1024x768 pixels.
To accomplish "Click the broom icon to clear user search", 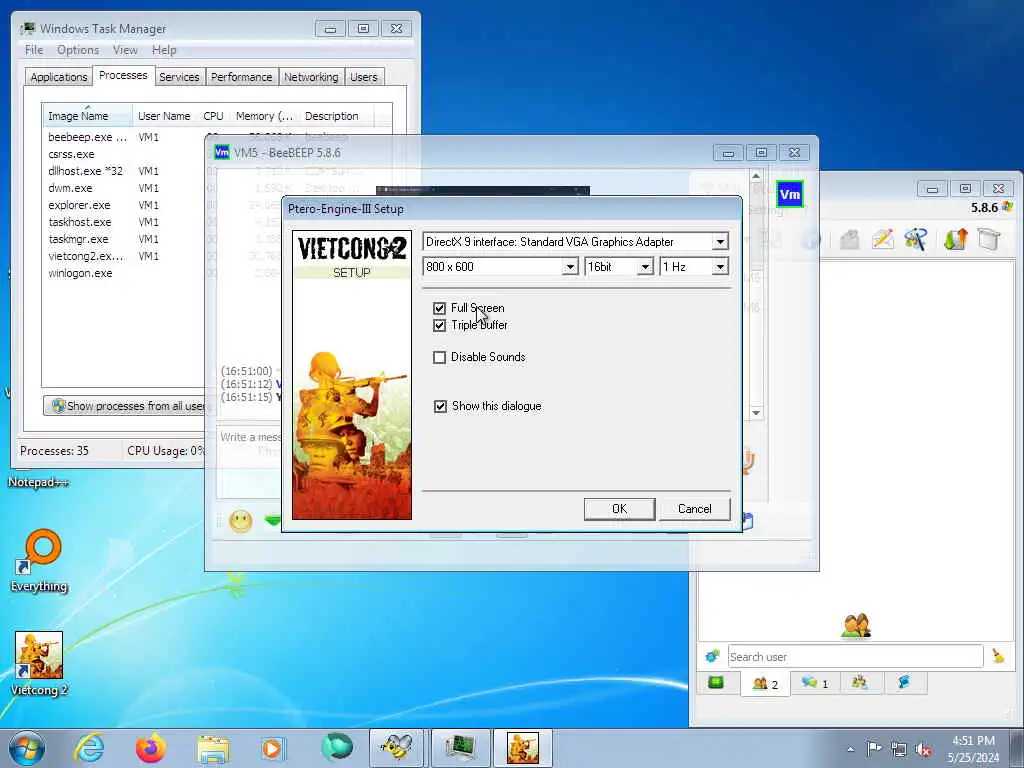I will 998,656.
